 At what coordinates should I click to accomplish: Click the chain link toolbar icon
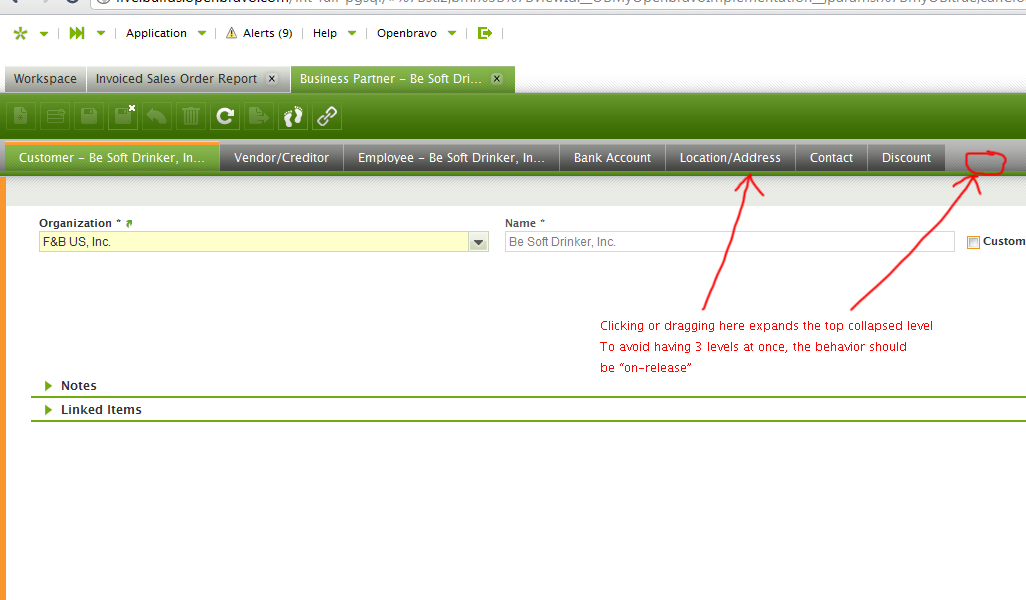[x=327, y=116]
